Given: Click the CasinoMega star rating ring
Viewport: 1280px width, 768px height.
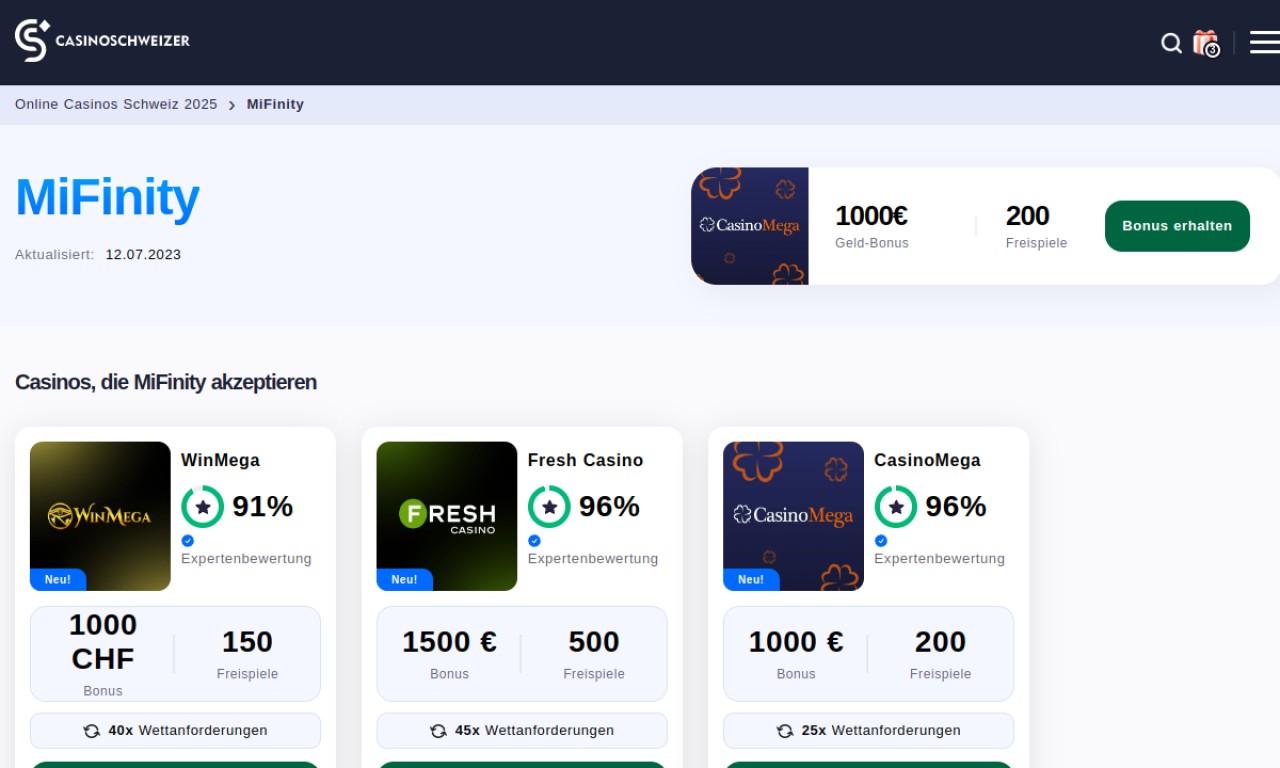Looking at the screenshot, I should pos(896,507).
